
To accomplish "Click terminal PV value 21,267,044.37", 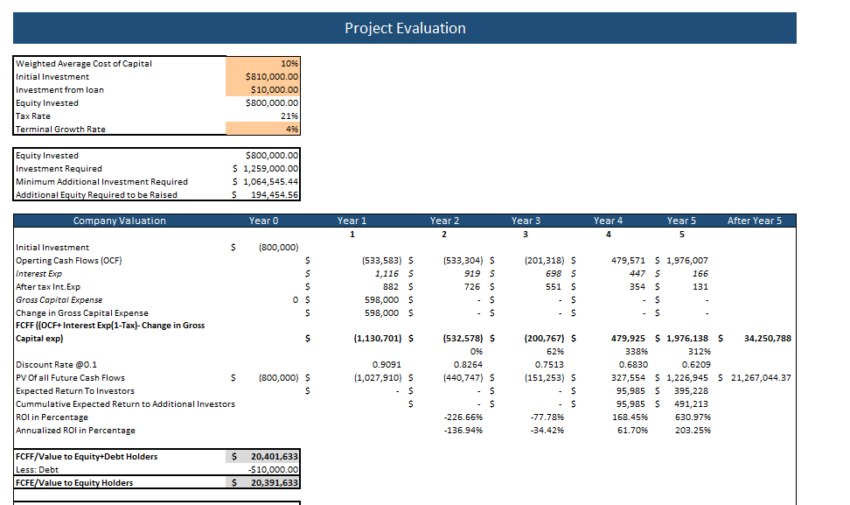I will pyautogui.click(x=761, y=378).
